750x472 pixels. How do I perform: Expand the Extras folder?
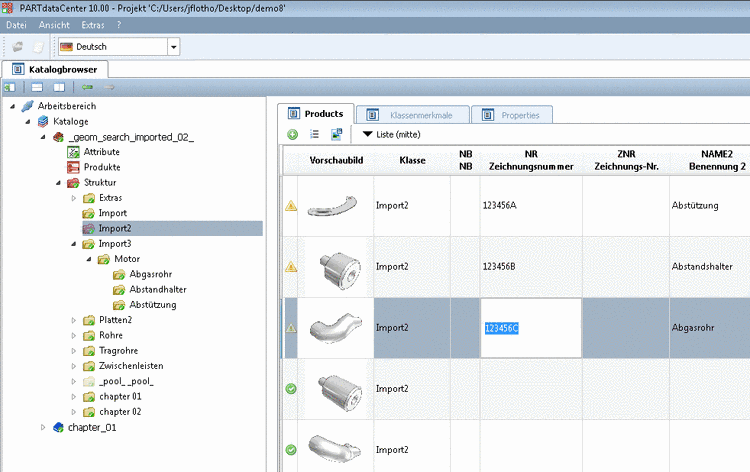point(74,198)
